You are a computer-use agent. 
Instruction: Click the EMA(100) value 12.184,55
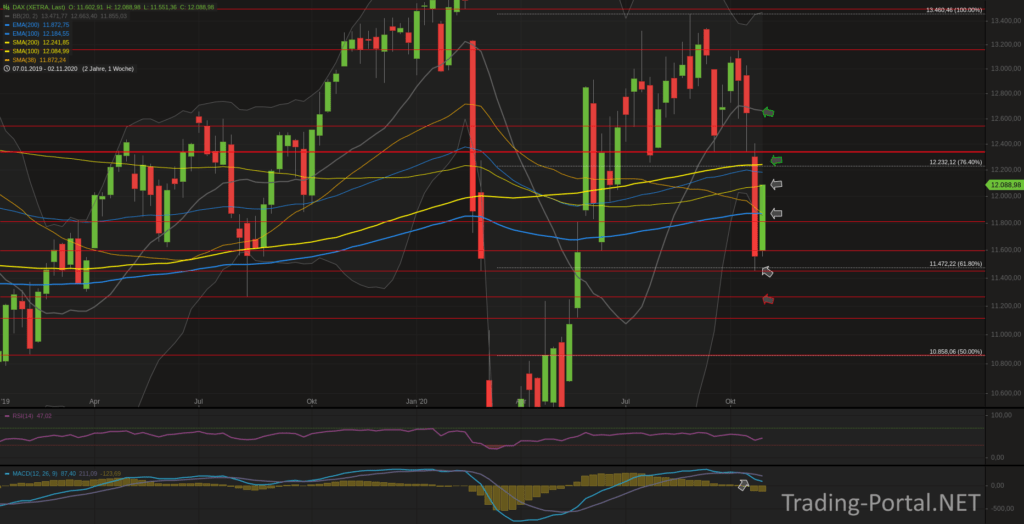click(56, 33)
